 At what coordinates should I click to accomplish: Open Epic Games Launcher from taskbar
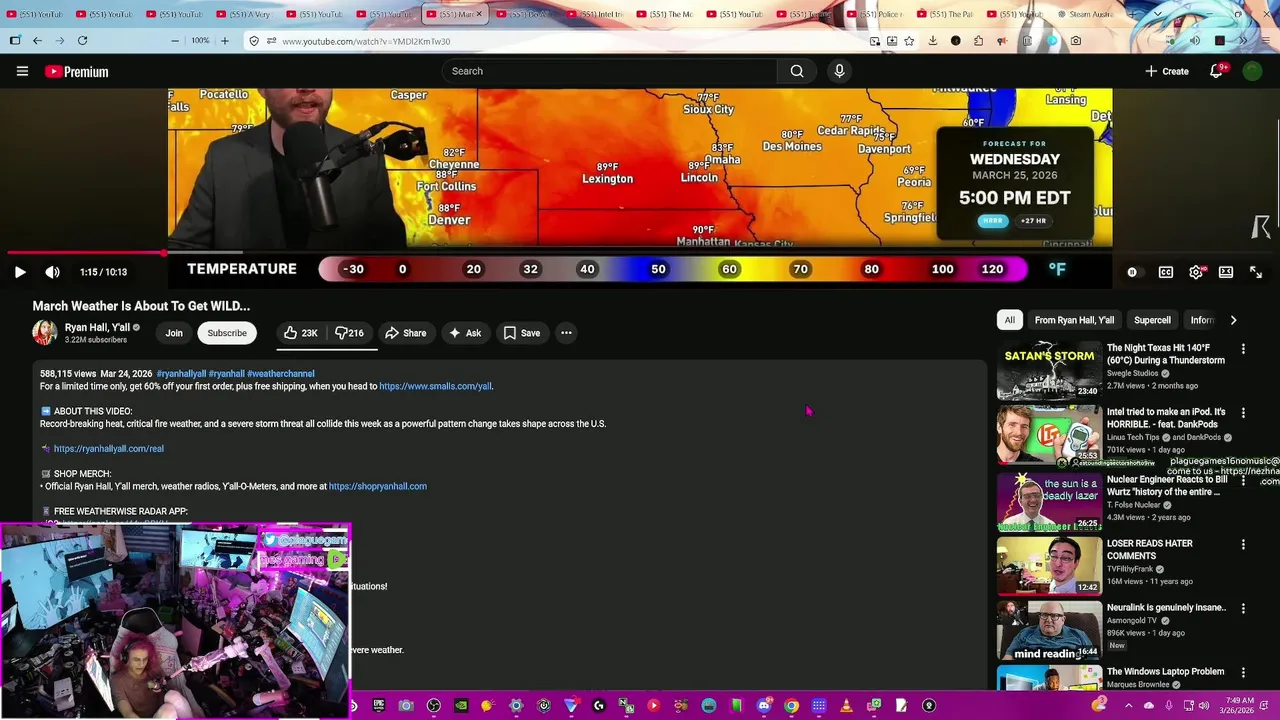coord(378,705)
